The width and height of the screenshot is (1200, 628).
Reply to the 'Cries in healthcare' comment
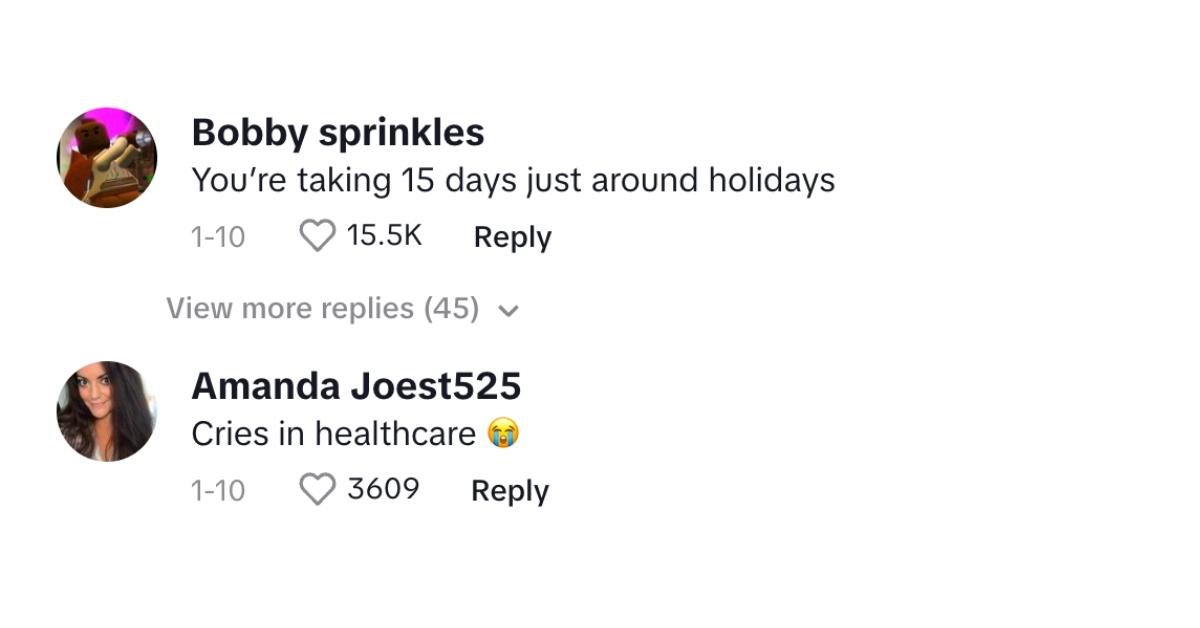pyautogui.click(x=510, y=491)
